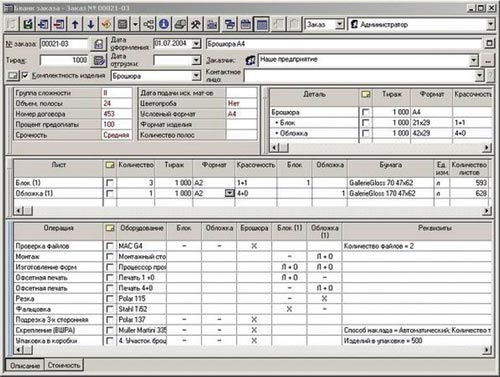This screenshot has height=377, width=500.
Task: Open the Наше предприятие customer dropdown
Action: [x=473, y=60]
